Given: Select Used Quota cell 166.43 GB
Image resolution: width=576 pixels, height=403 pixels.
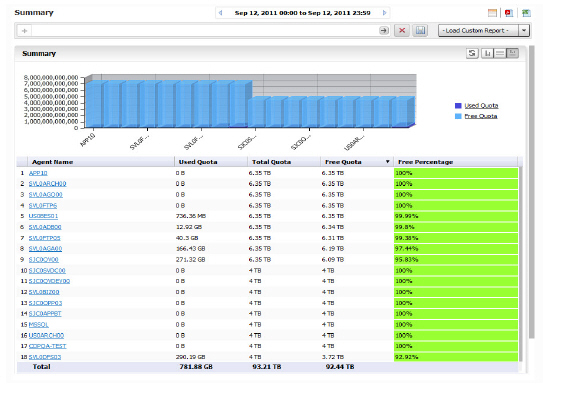Looking at the screenshot, I should (190, 249).
